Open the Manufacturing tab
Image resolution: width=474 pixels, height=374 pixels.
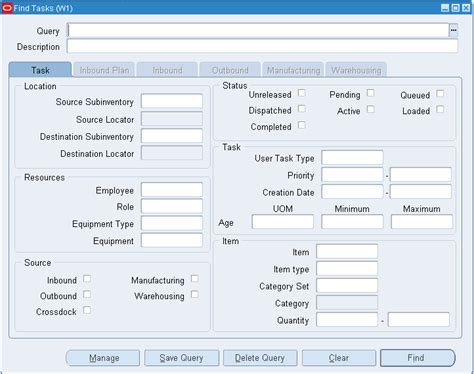click(x=293, y=70)
